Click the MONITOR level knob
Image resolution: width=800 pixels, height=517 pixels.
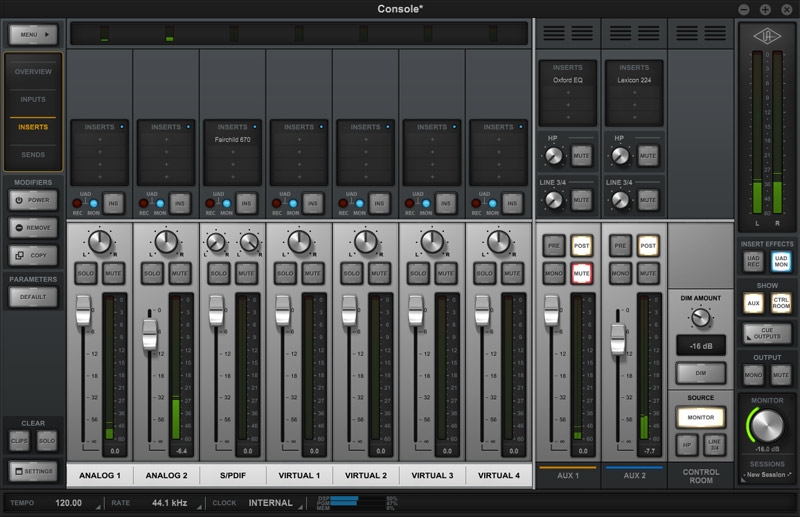click(767, 426)
